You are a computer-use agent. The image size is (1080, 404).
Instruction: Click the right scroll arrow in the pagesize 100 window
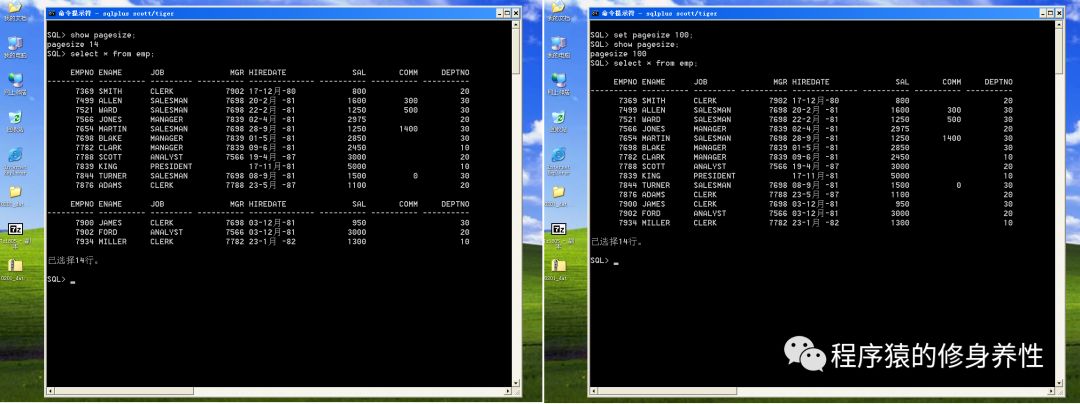click(1050, 392)
